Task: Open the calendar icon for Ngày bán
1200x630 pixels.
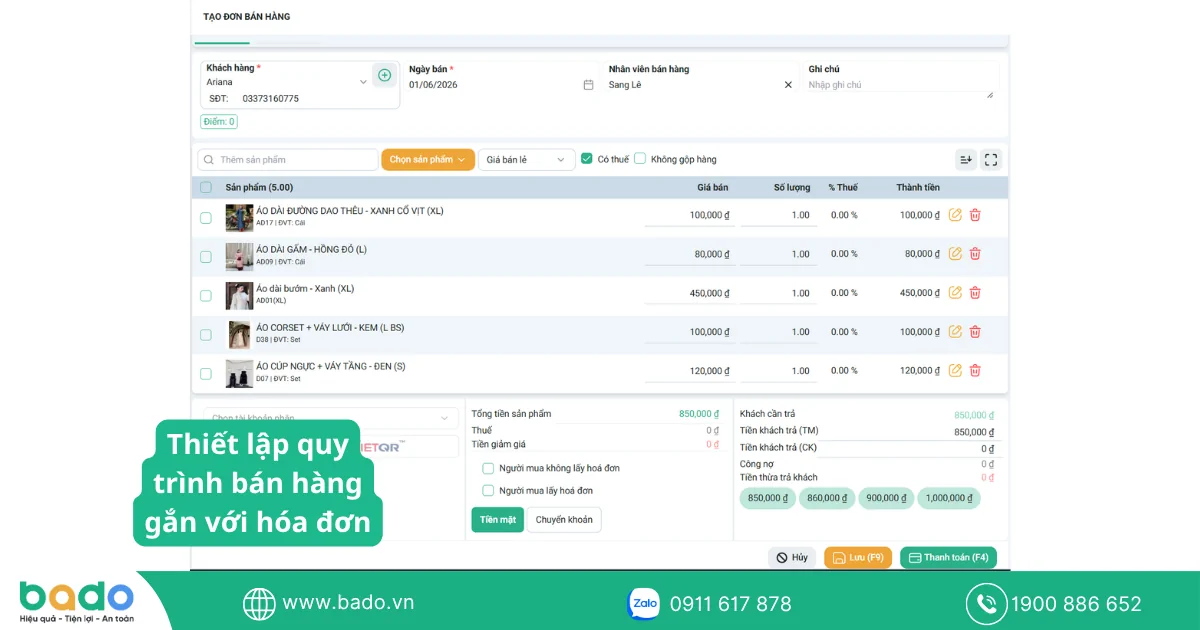Action: click(588, 85)
